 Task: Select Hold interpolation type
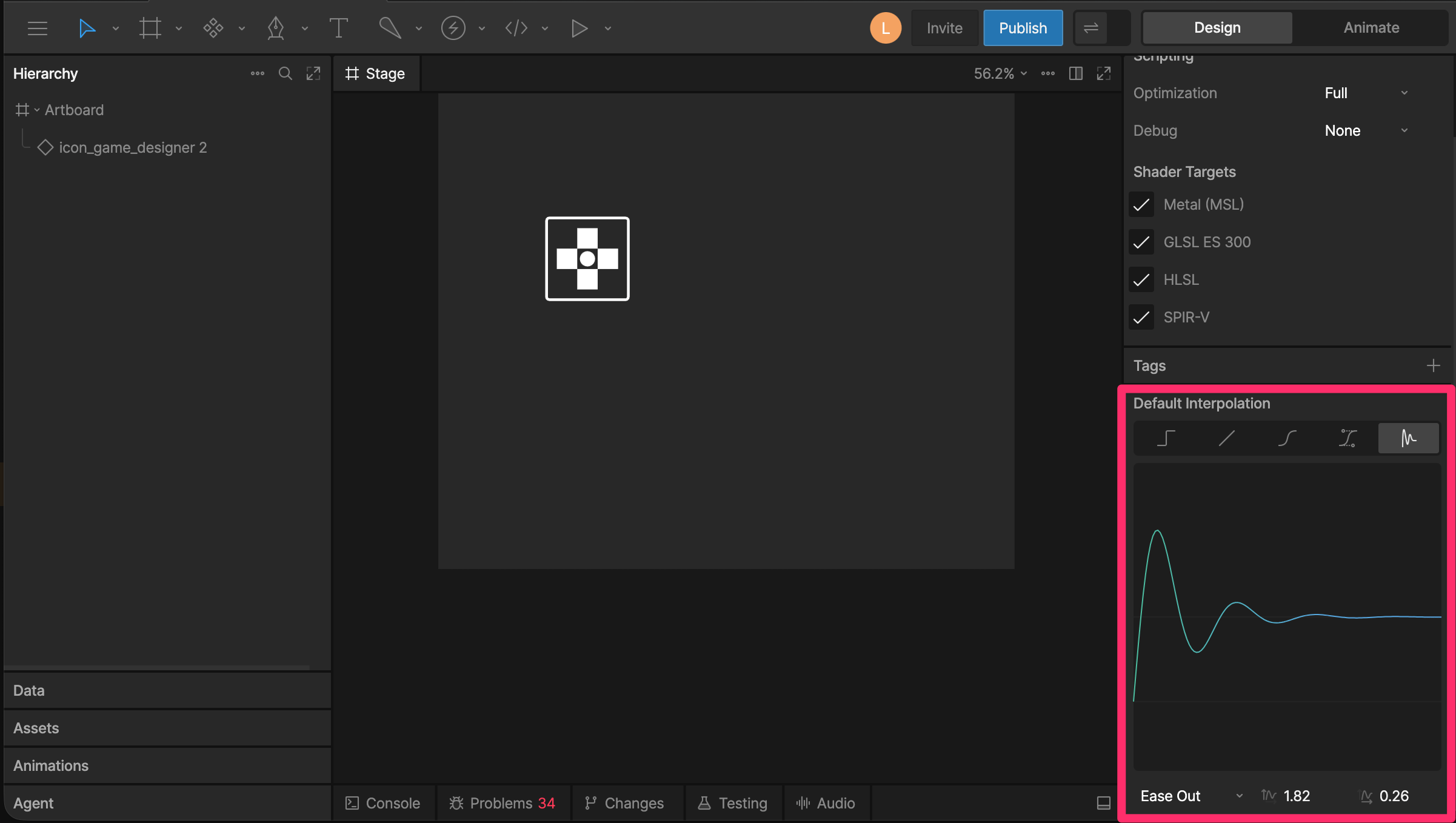click(x=1166, y=438)
